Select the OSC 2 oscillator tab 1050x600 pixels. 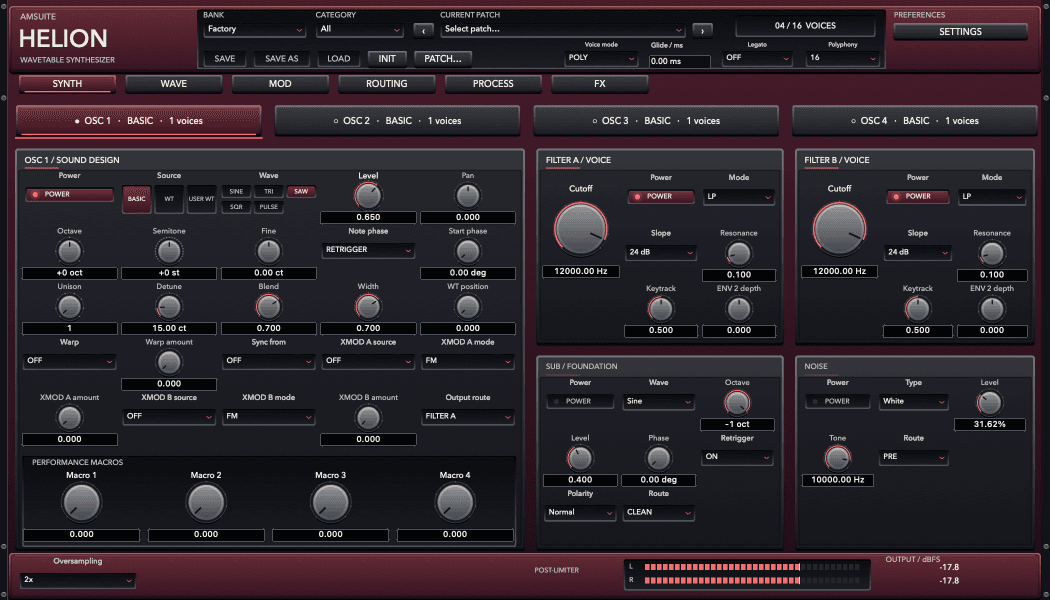pyautogui.click(x=397, y=121)
